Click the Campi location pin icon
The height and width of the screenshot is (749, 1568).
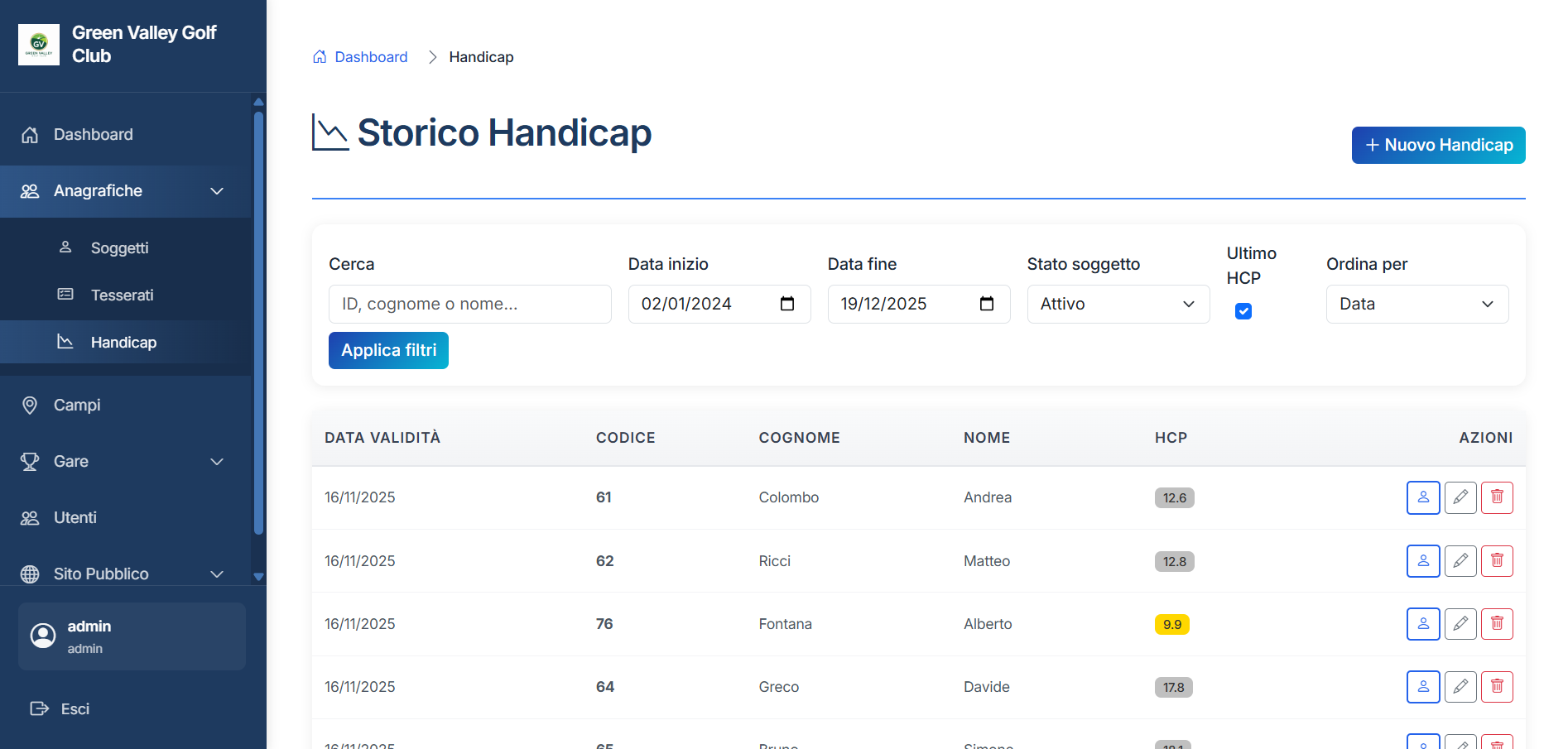tap(30, 405)
